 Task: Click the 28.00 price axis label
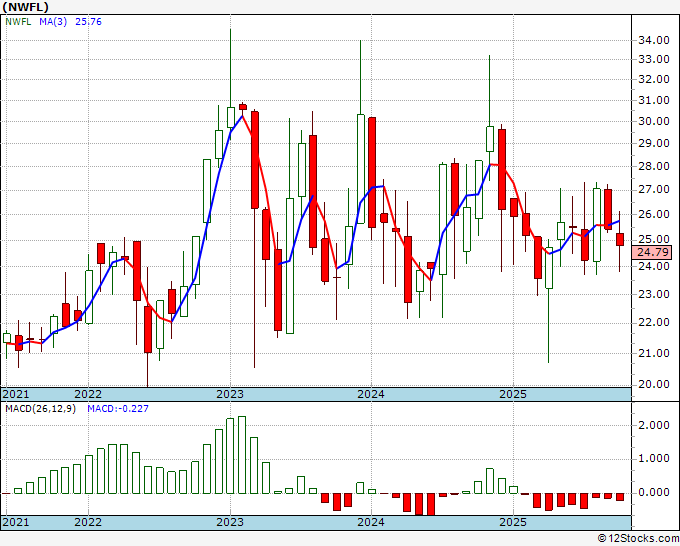[654, 166]
